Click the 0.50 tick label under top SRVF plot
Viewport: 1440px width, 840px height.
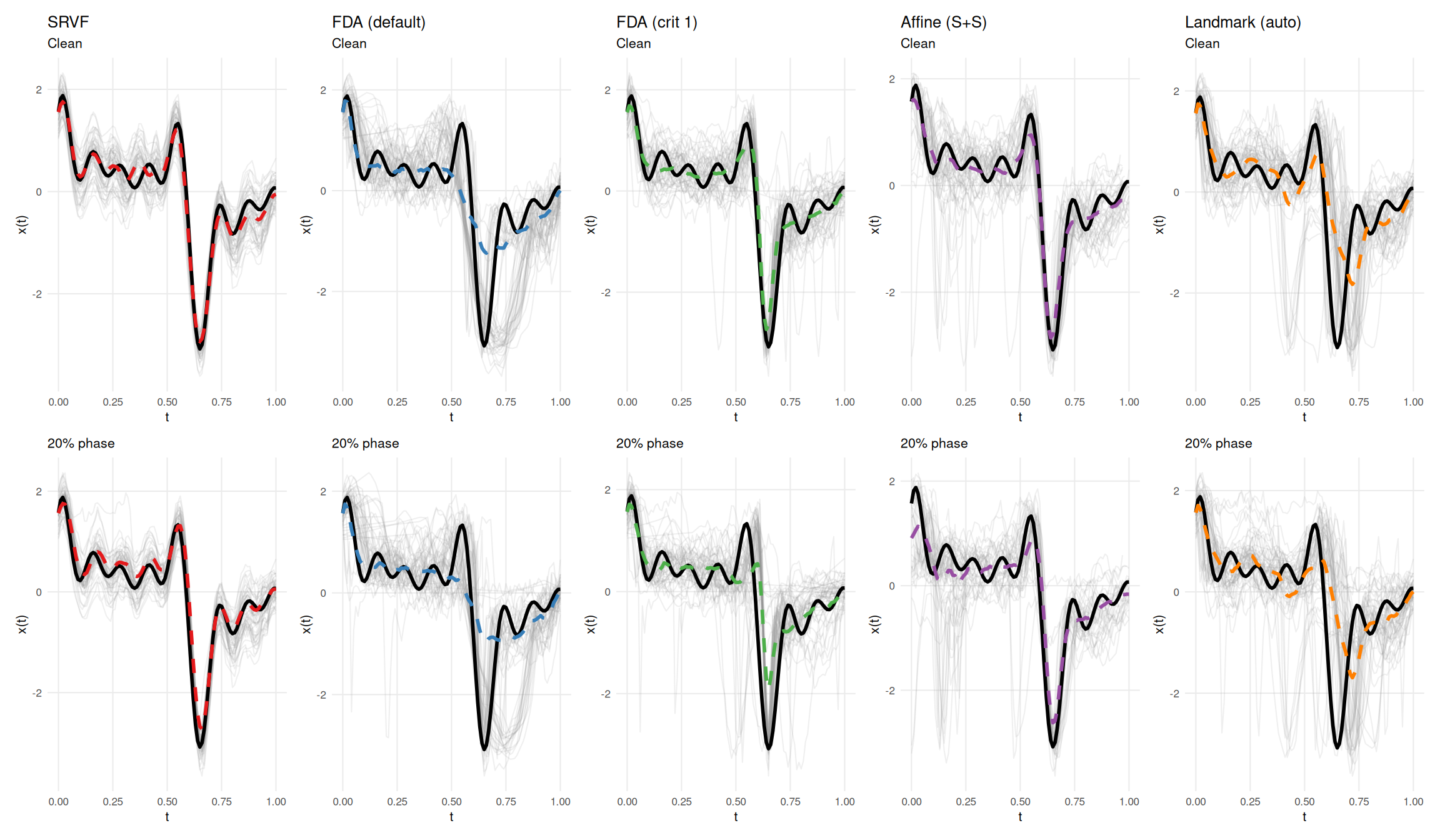[167, 402]
